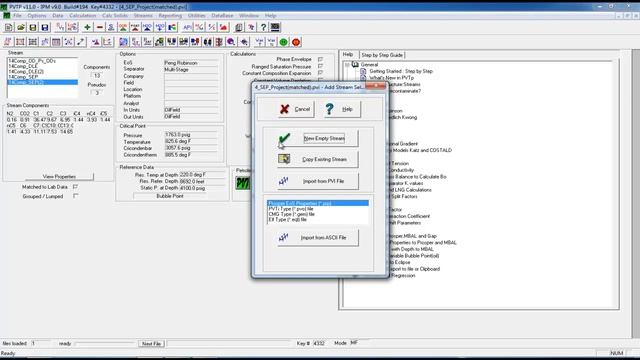Screen dimensions: 640x360
Task: Click the Bubble Point button
Action: point(170,196)
